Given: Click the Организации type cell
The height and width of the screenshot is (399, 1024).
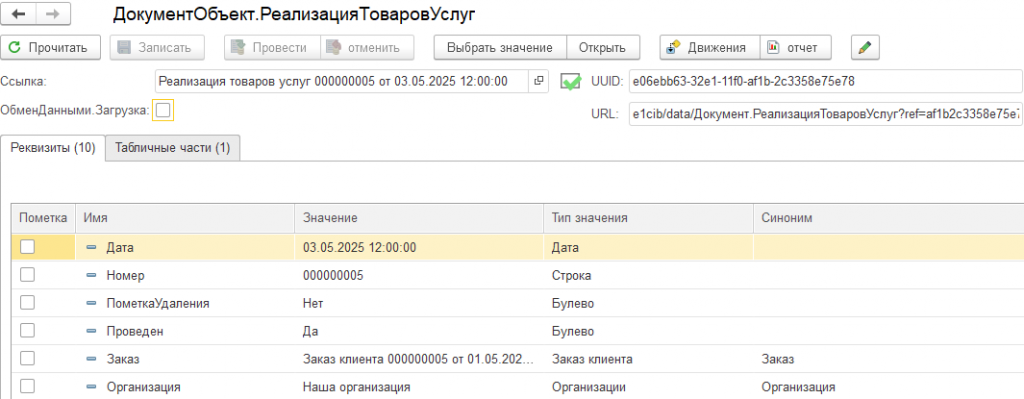Looking at the screenshot, I should coord(648,387).
